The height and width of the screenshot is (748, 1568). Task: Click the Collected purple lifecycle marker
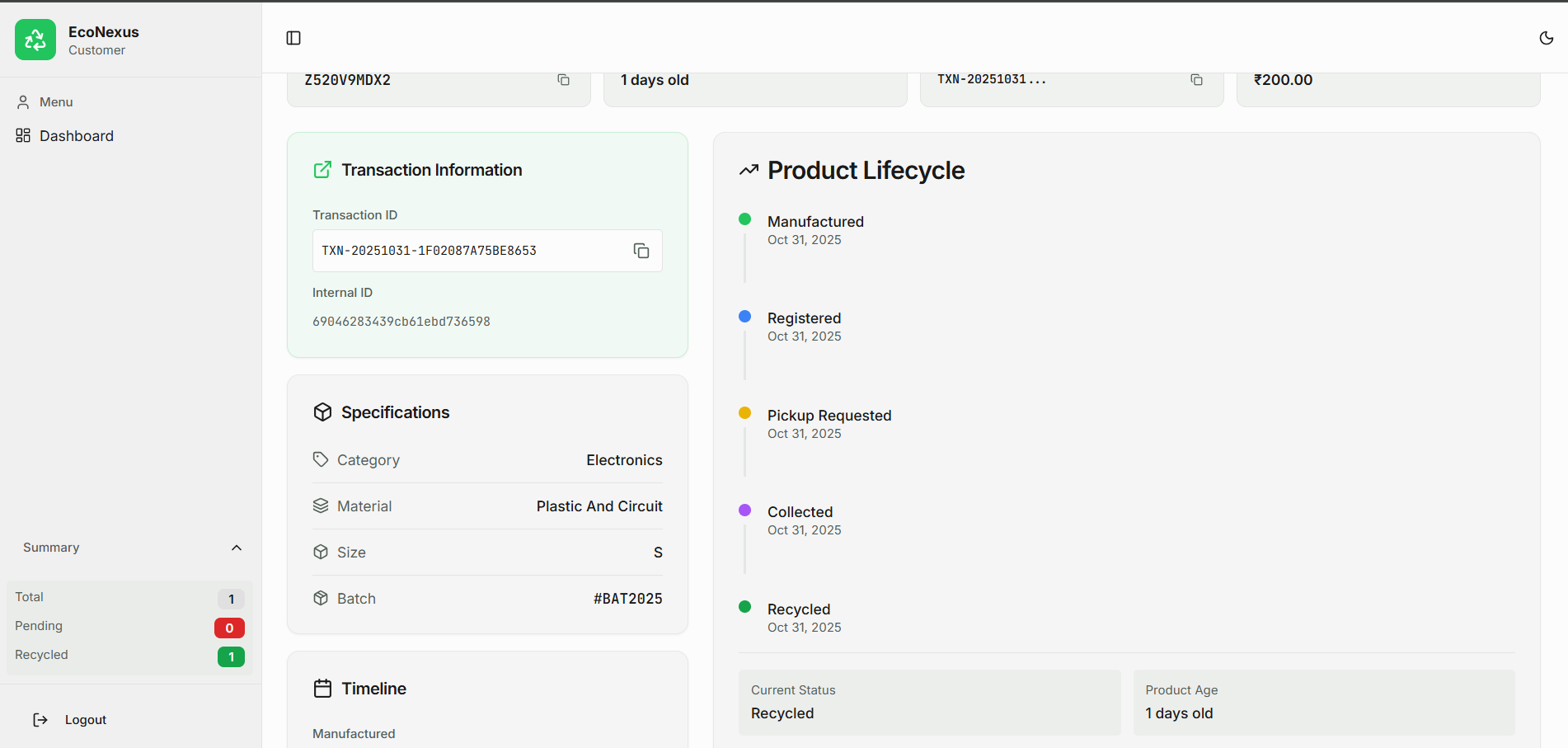click(x=745, y=510)
